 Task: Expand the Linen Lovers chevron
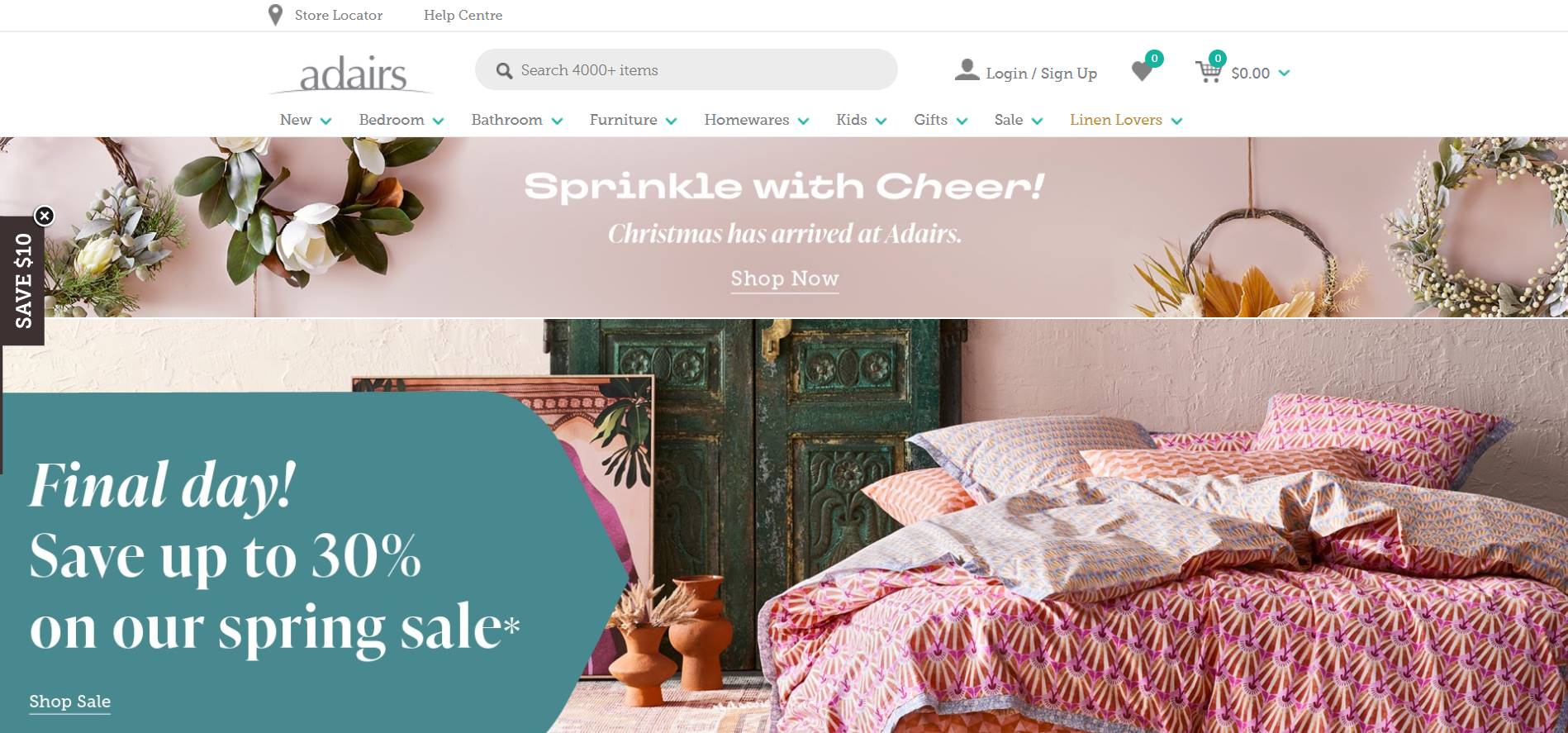1176,121
